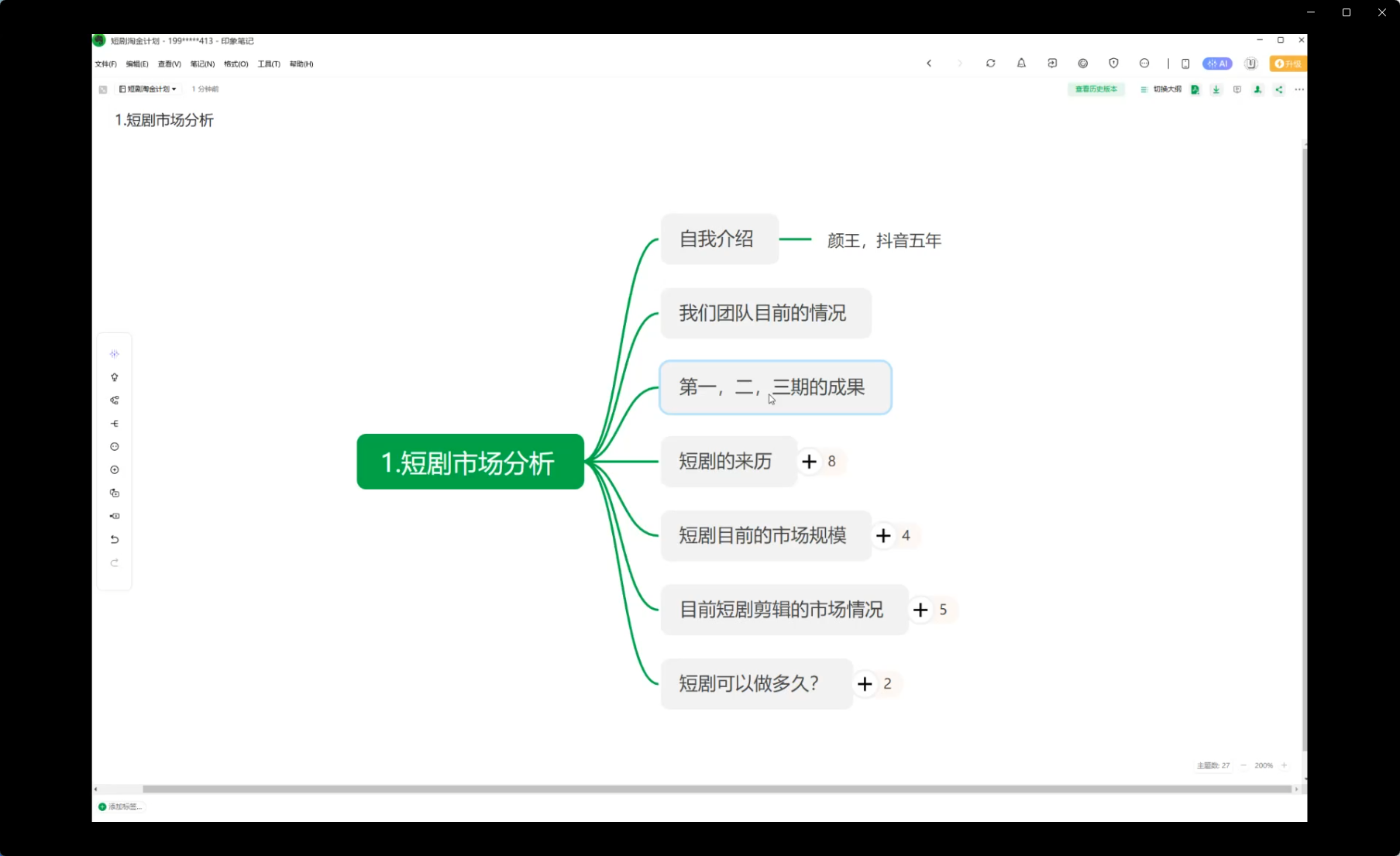Viewport: 1400px width, 856px height.
Task: Open the 文件(F) menu
Action: coord(105,64)
